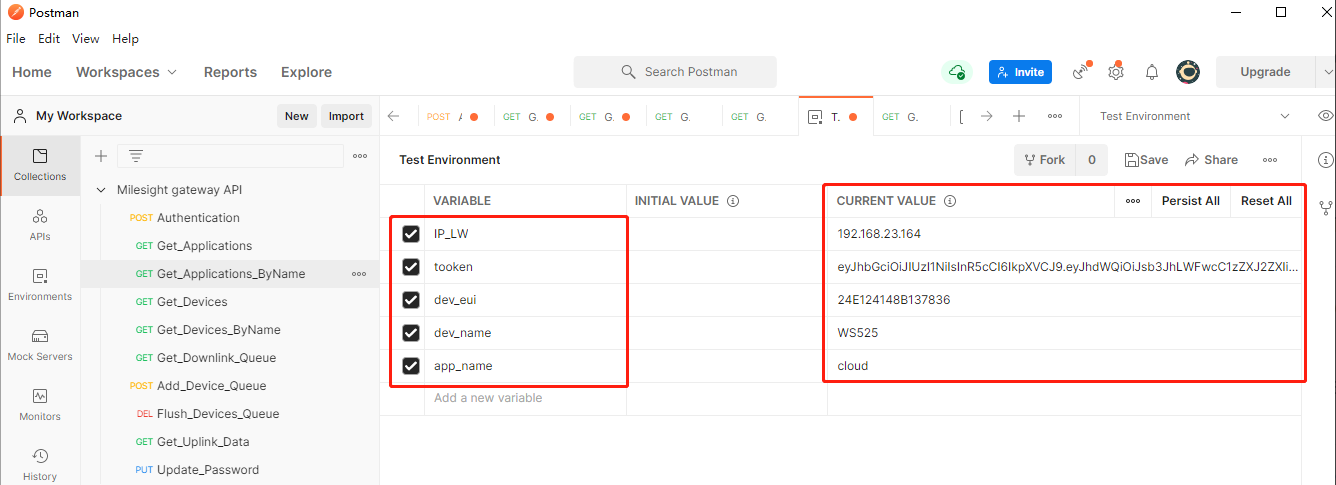Uncheck the dev_eui variable checkbox
This screenshot has height=485, width=1336.
tap(411, 300)
